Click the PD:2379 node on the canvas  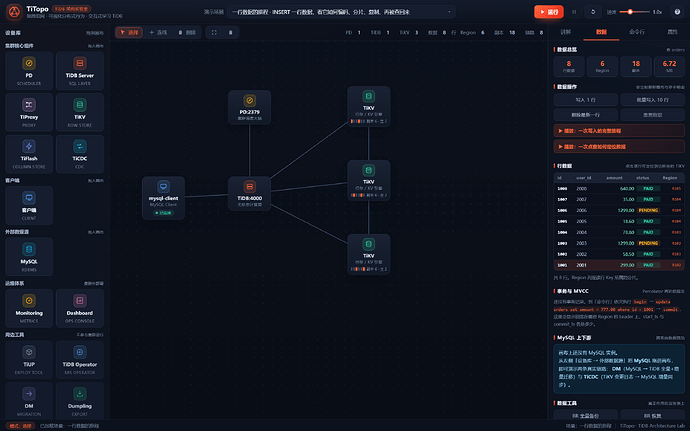point(250,107)
